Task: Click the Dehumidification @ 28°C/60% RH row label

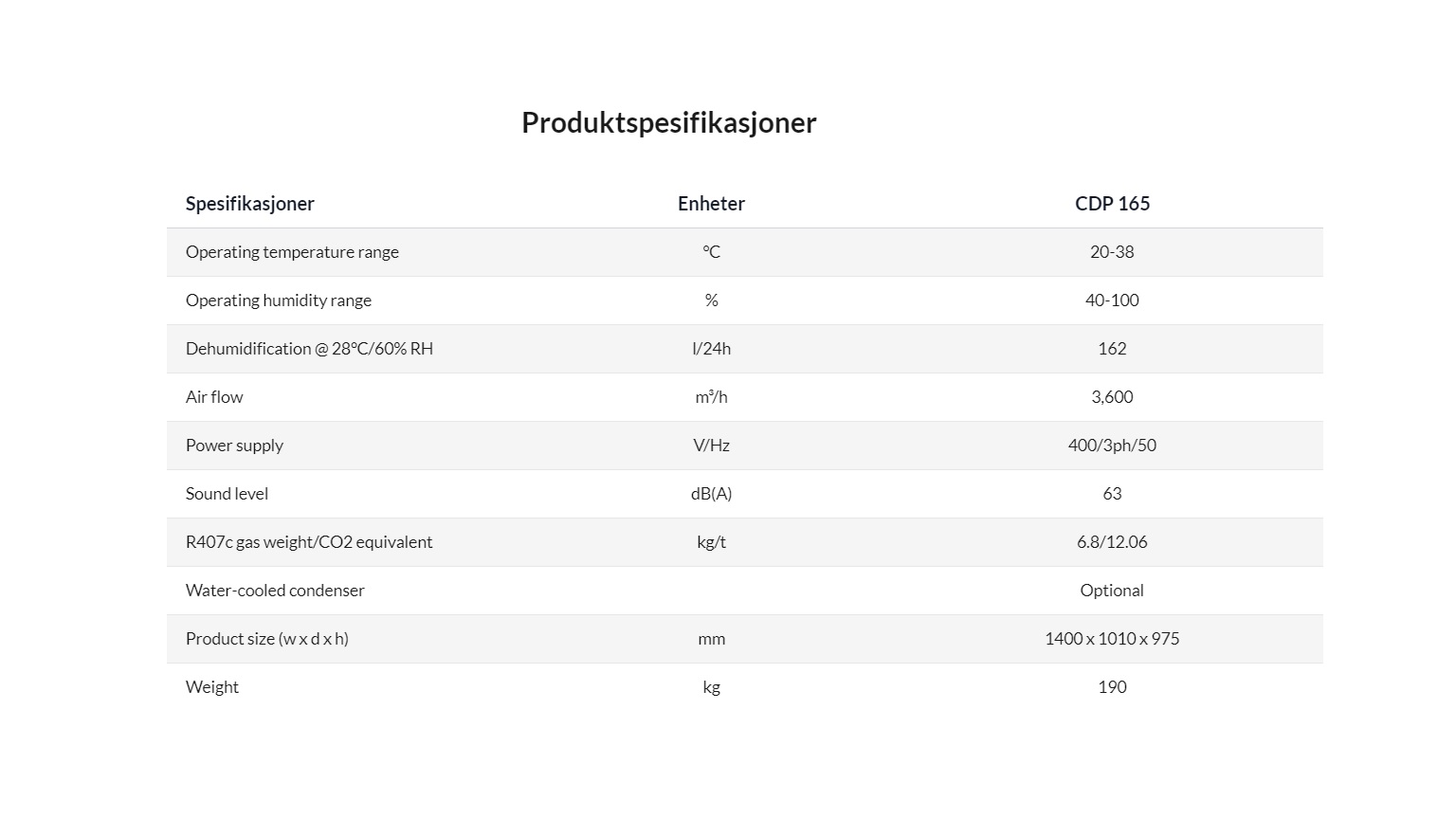Action: click(309, 349)
